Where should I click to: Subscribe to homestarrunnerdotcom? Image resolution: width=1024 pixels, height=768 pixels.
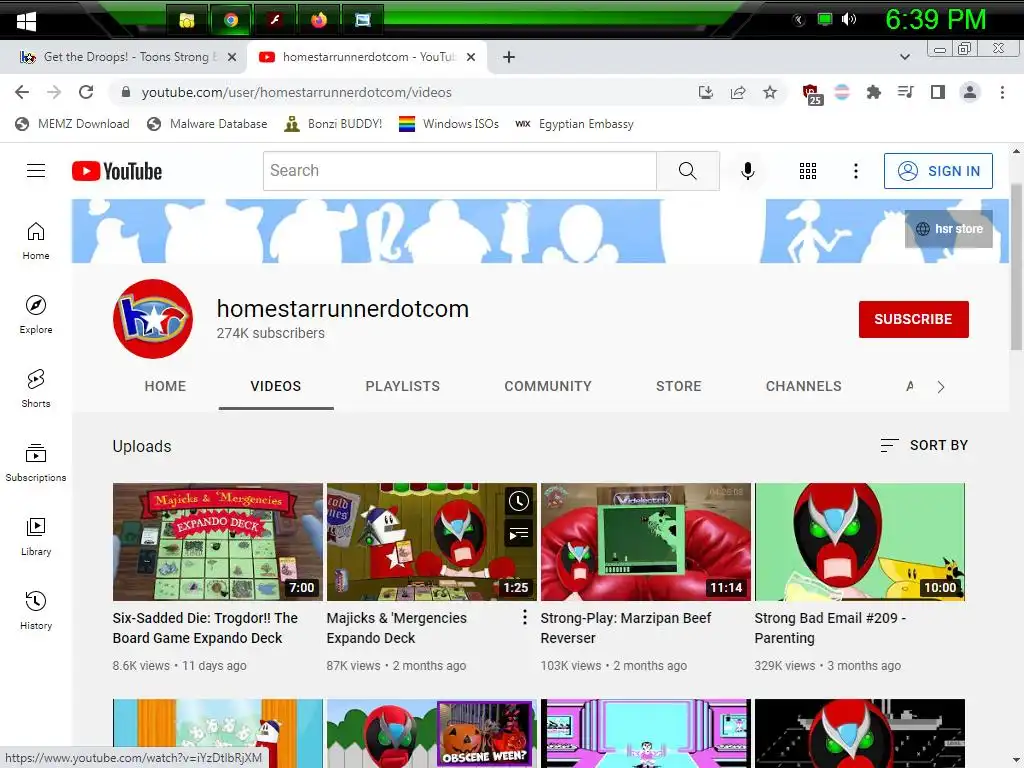click(x=914, y=319)
